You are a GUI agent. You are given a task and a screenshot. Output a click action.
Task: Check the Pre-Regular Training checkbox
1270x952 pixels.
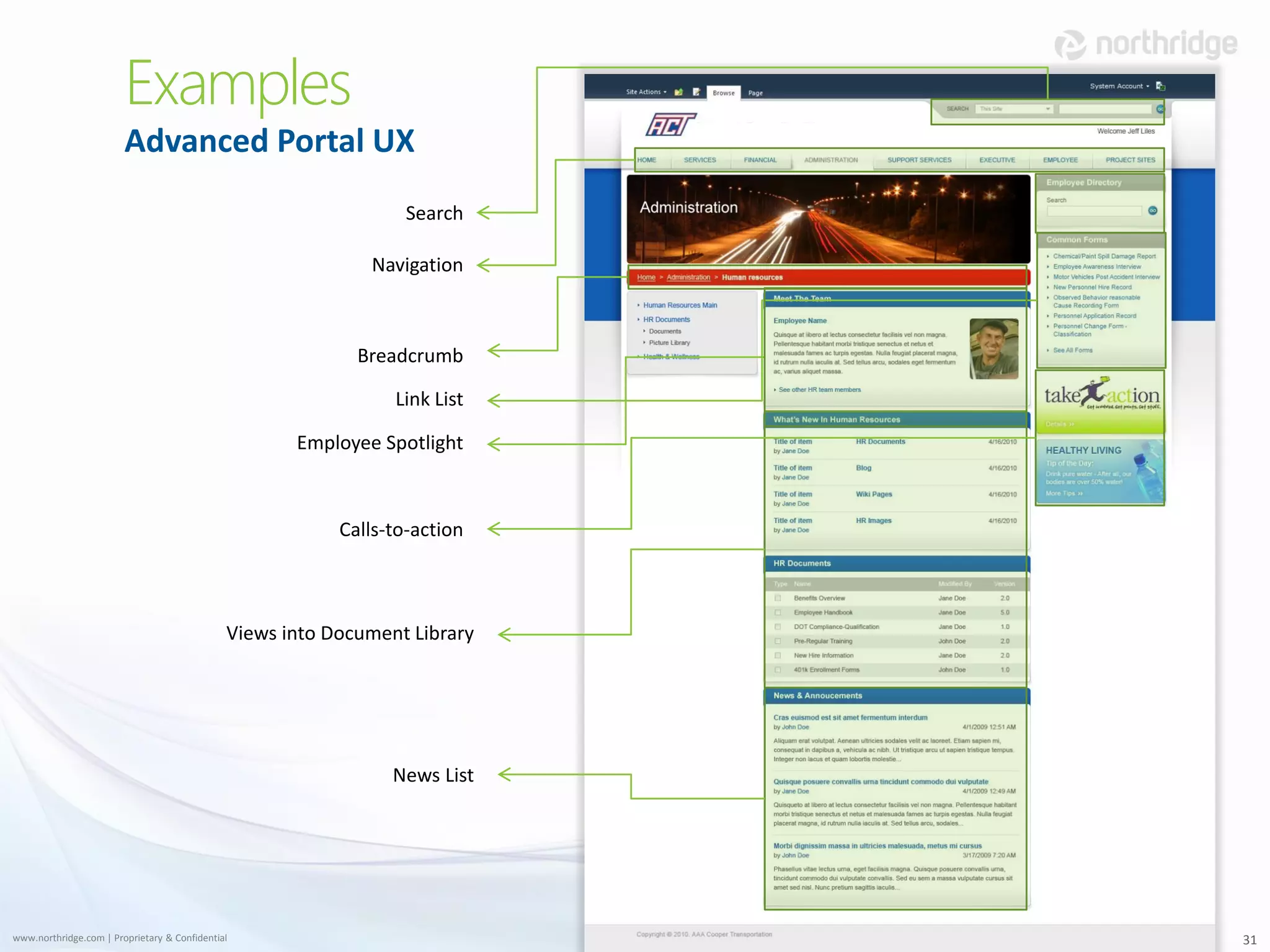pyautogui.click(x=778, y=641)
